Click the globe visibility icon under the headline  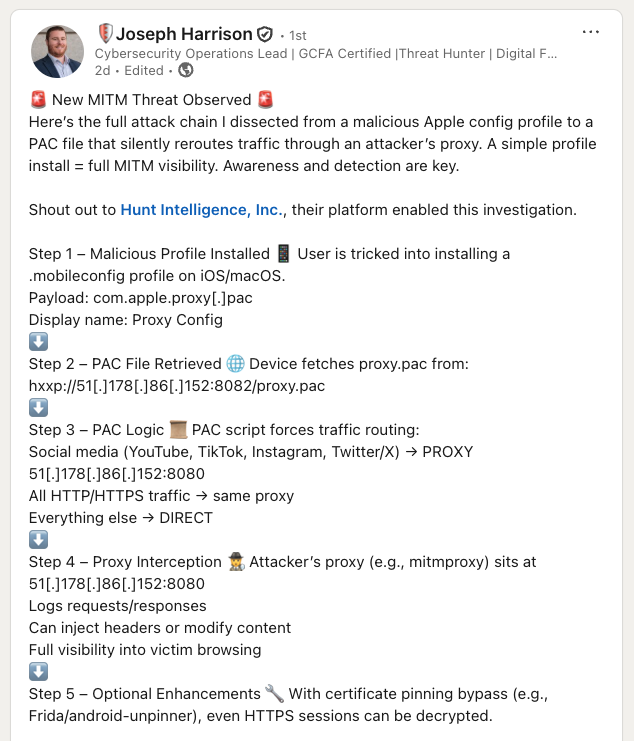point(185,70)
